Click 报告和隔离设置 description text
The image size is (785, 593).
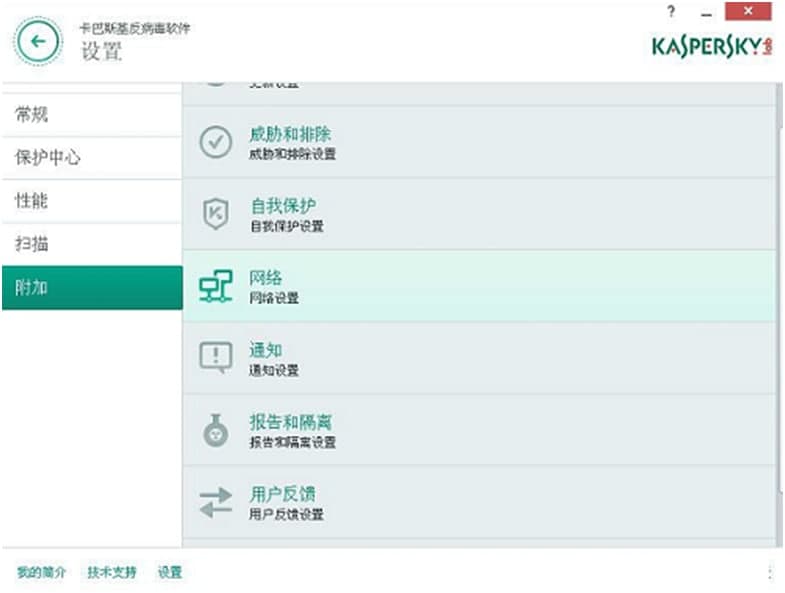click(293, 442)
